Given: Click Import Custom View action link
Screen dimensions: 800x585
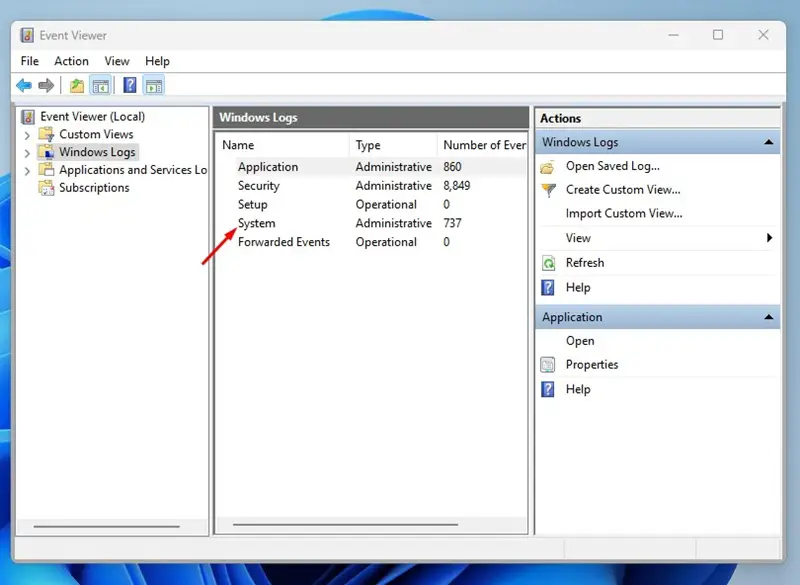Looking at the screenshot, I should (x=623, y=214).
